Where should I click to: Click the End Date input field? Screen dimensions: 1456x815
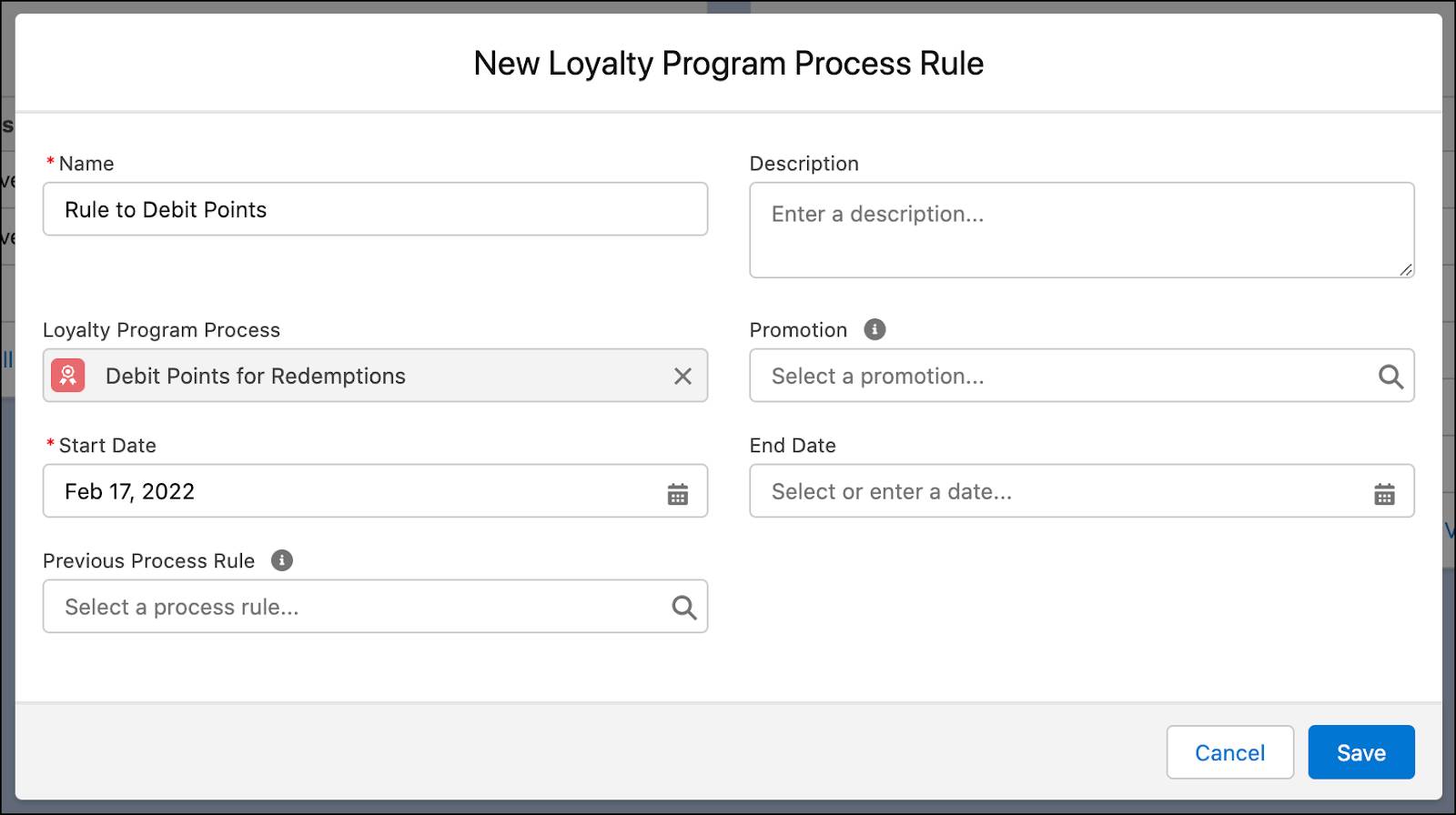coord(1082,491)
